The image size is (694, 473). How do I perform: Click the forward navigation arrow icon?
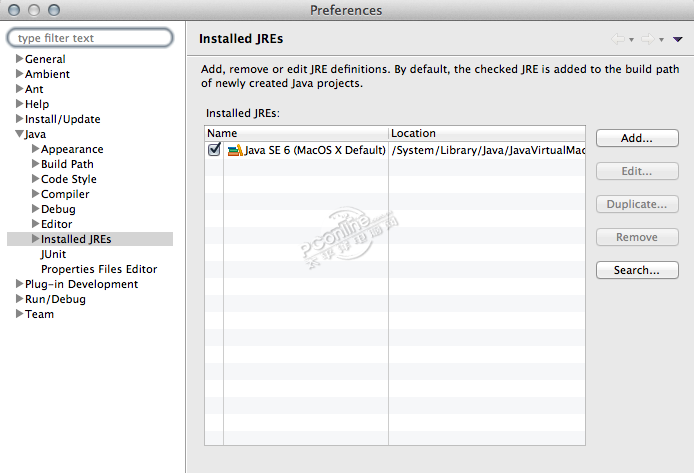click(x=647, y=39)
